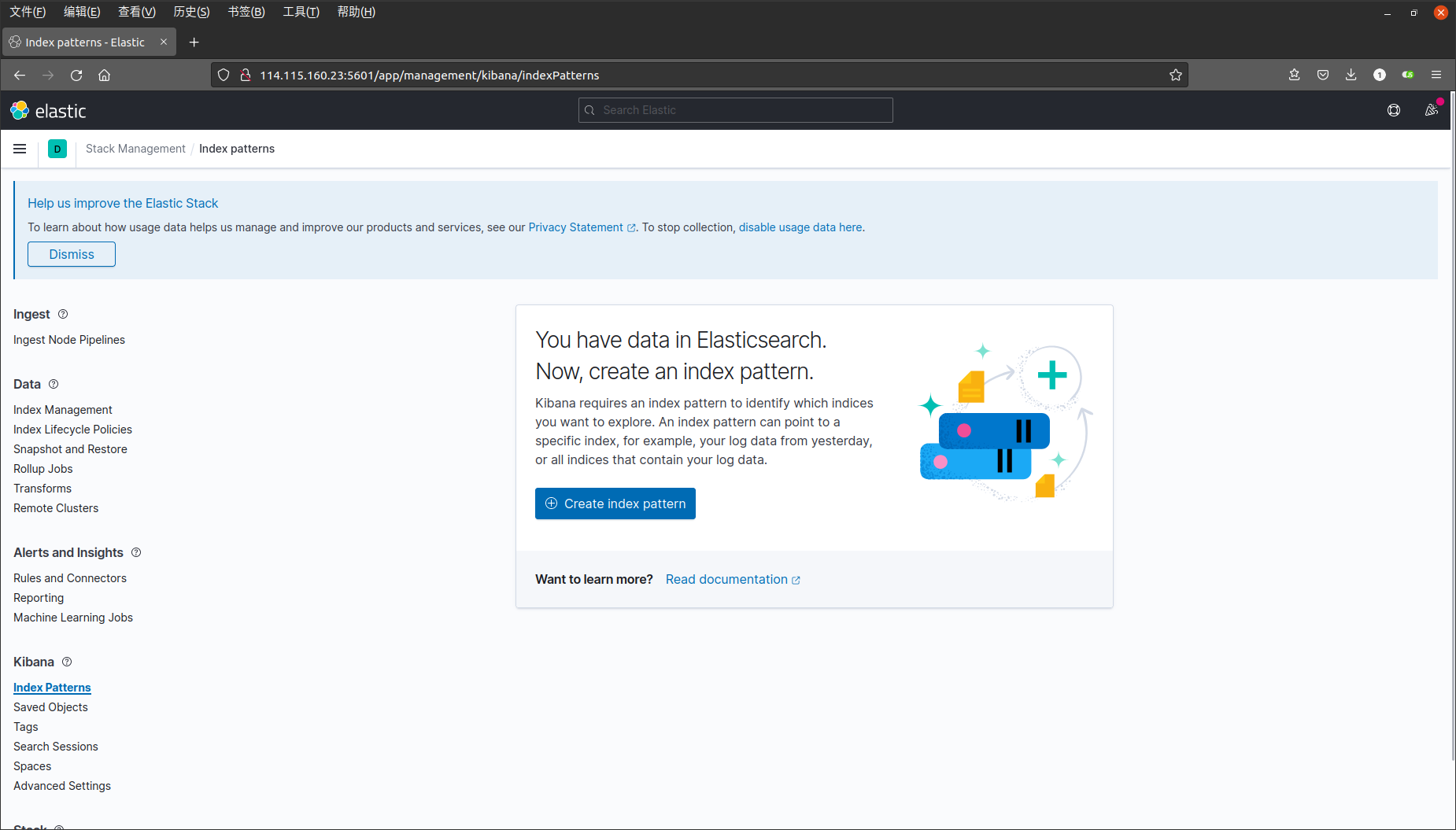Click disable usage data here link
The image size is (1456, 830).
800,227
